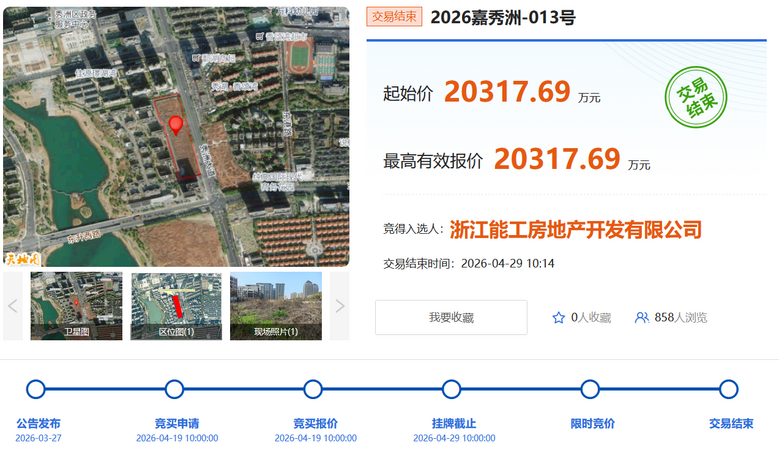Click the 挂牌截止 label
779x456 pixels.
coord(454,424)
